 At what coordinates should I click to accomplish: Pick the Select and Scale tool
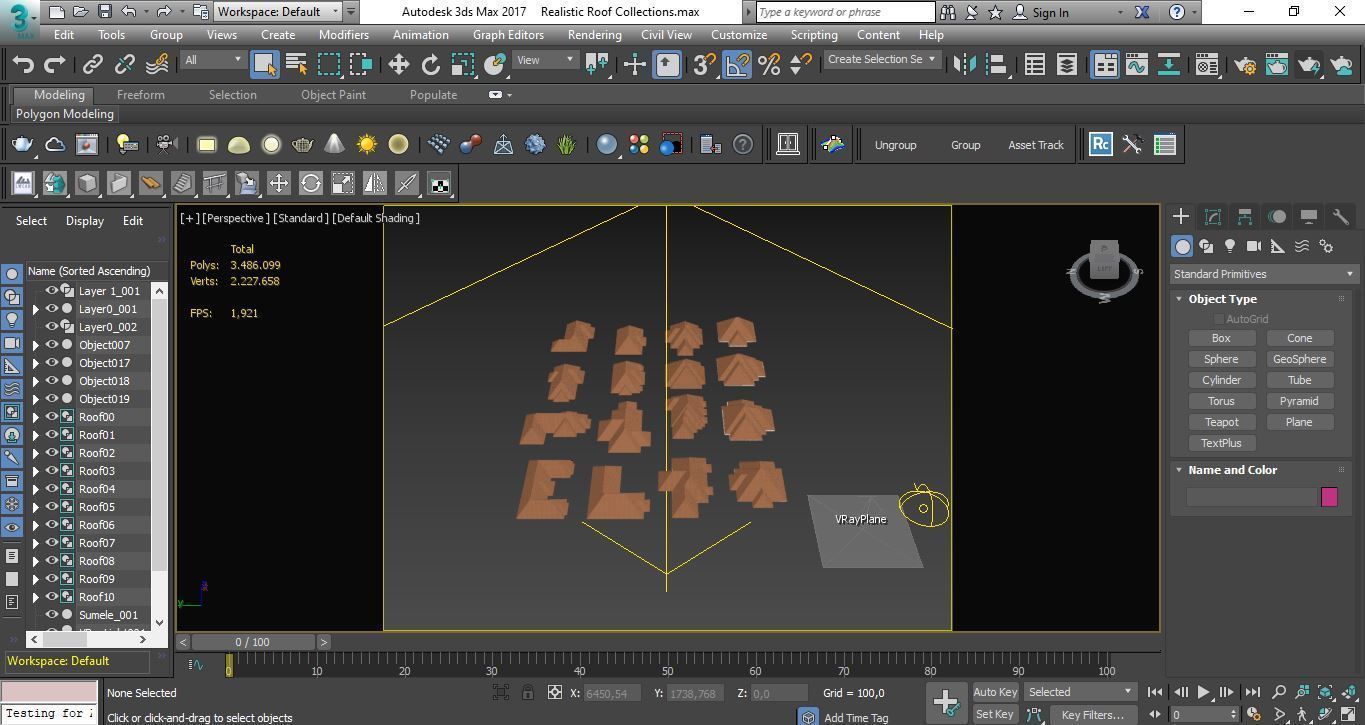tap(462, 64)
